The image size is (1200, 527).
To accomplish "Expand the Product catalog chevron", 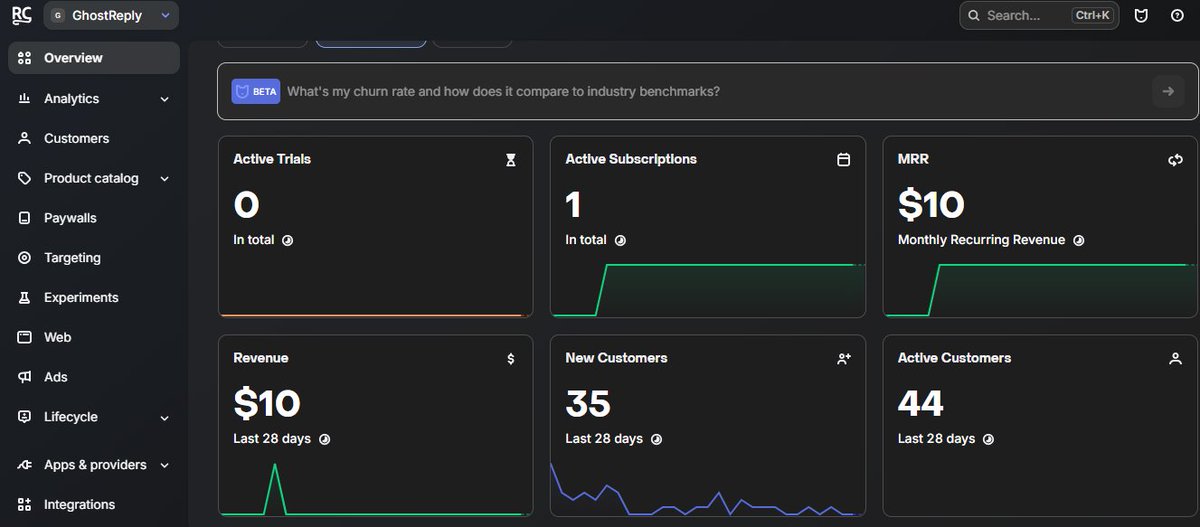I will (165, 179).
